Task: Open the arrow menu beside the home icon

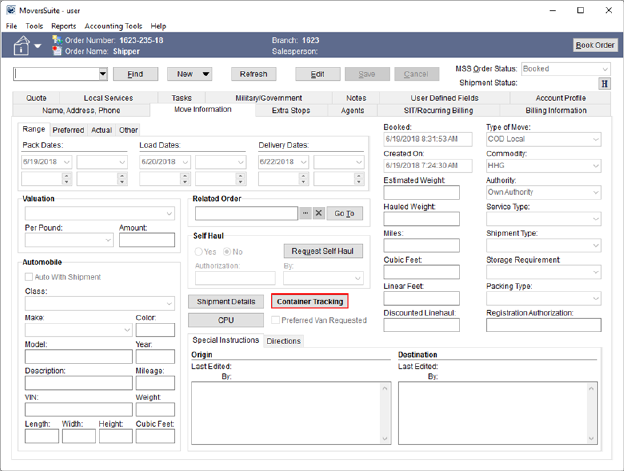Action: click(x=39, y=46)
